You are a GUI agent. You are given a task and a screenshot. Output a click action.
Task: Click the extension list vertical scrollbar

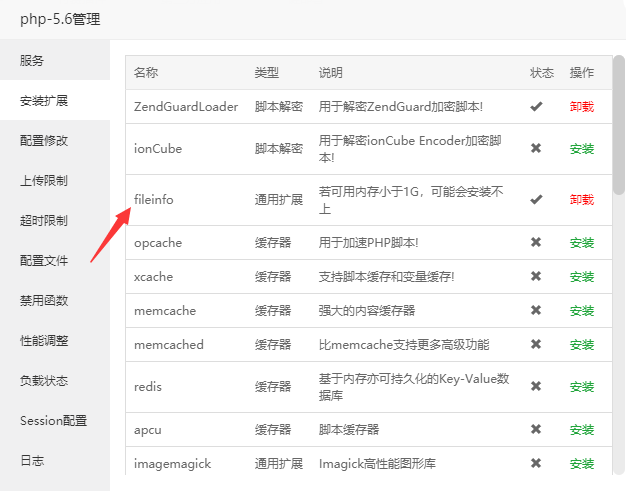pos(619,125)
